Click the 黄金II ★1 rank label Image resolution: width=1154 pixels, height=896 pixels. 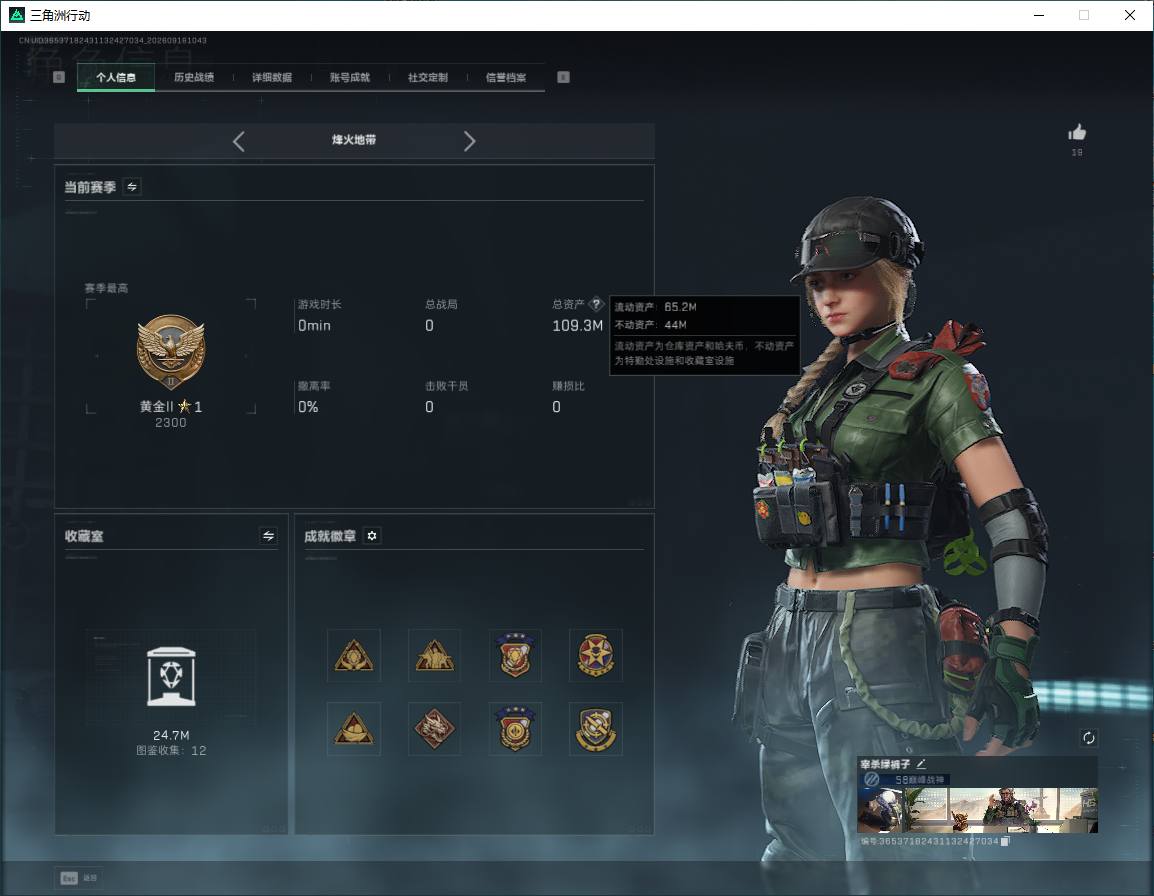[x=171, y=406]
